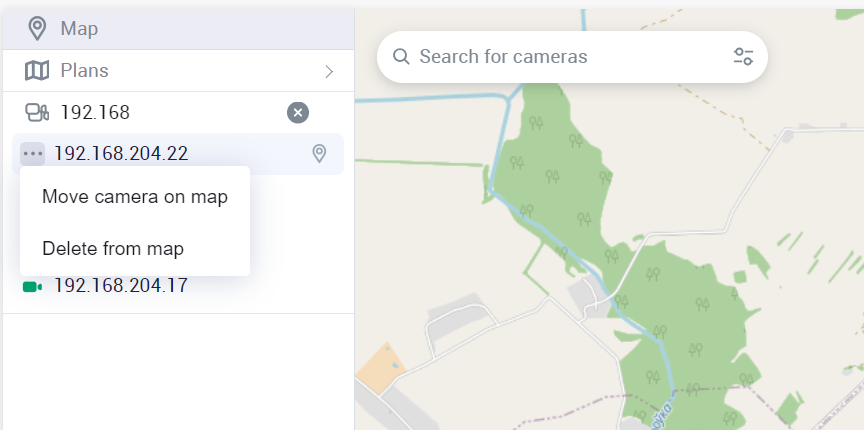This screenshot has height=430, width=864.
Task: Open the Plans section label
Action: [x=84, y=71]
